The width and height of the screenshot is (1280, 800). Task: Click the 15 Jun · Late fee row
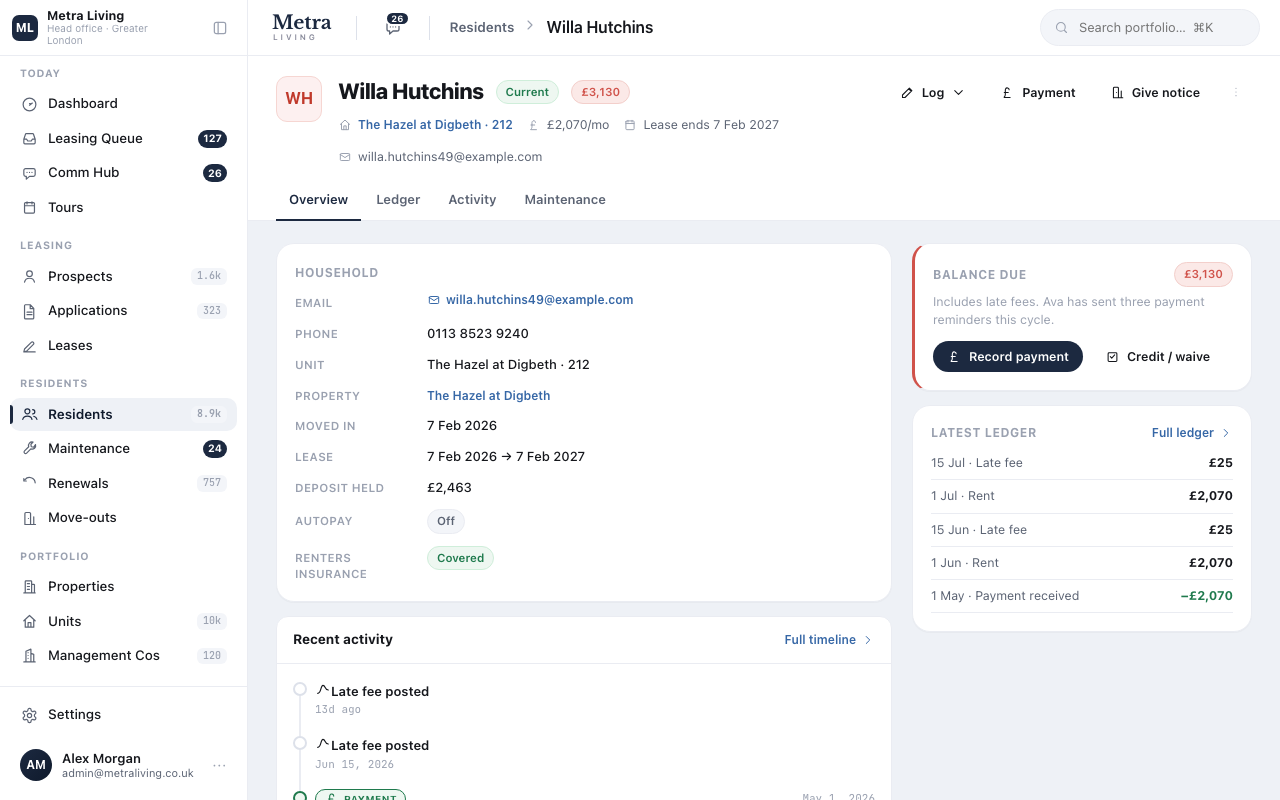point(1082,530)
